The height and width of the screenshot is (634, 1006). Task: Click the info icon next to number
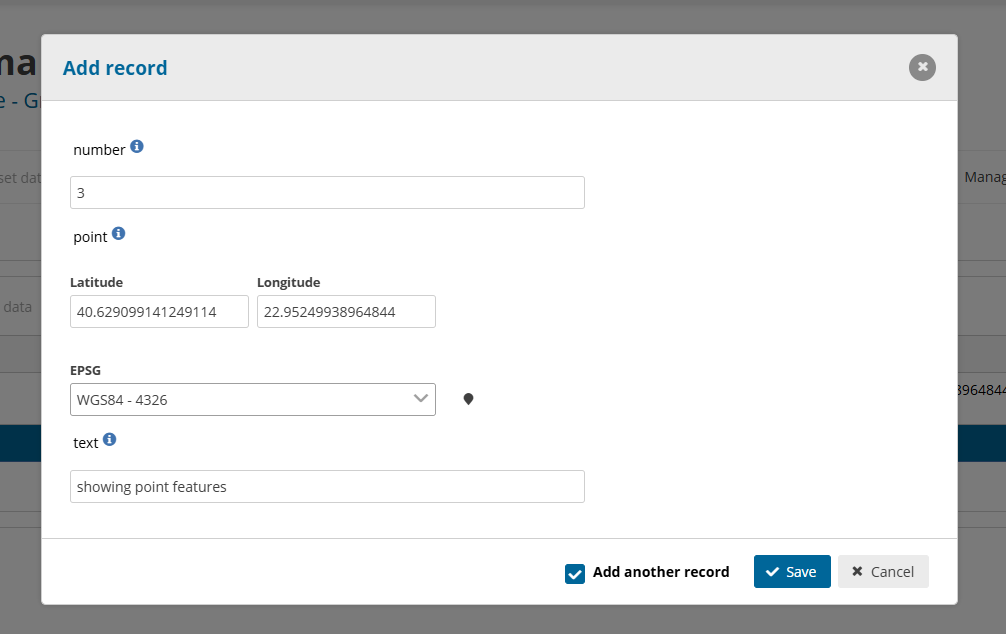pyautogui.click(x=137, y=147)
